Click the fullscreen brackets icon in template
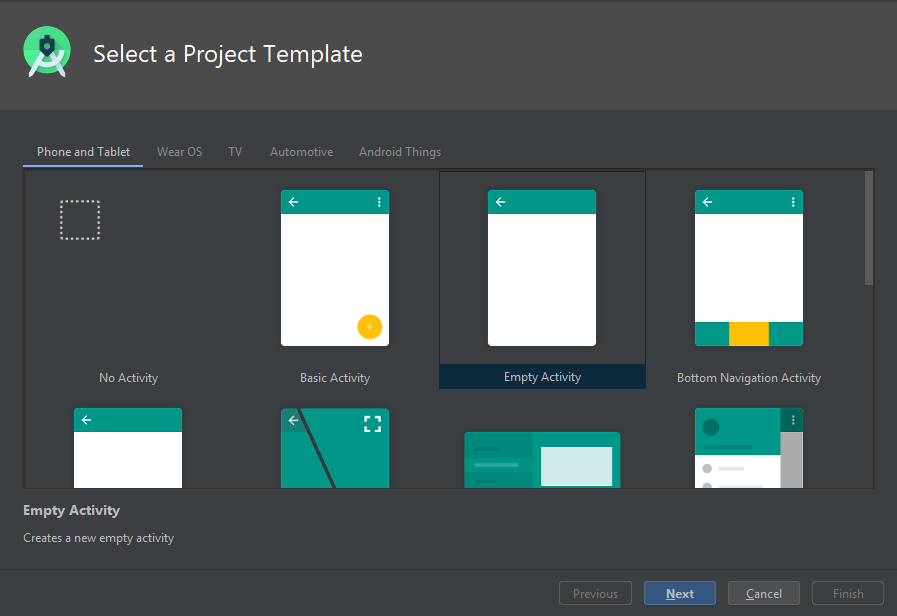Viewport: 897px width, 616px height. pos(372,424)
